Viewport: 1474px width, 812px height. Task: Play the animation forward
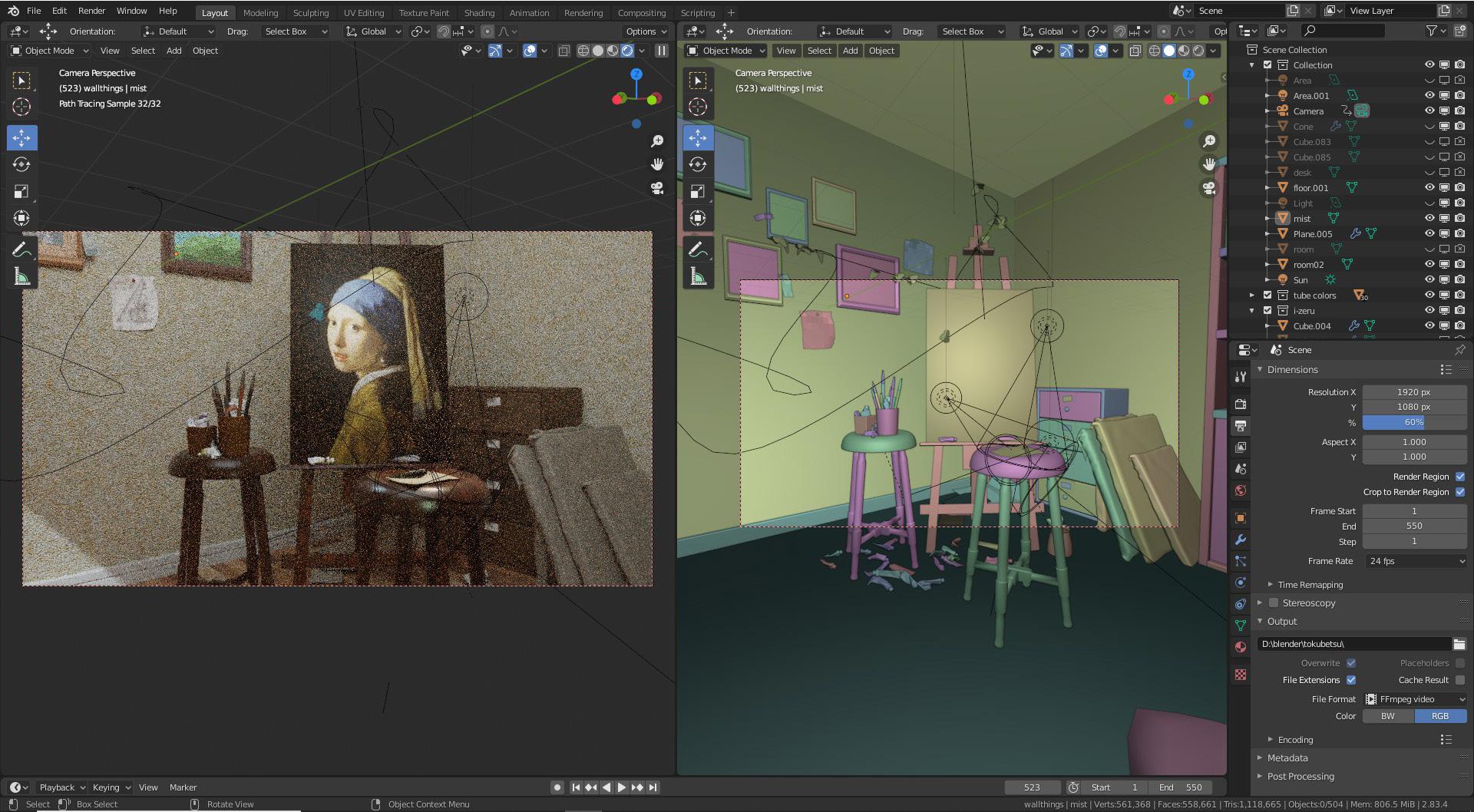pos(622,787)
